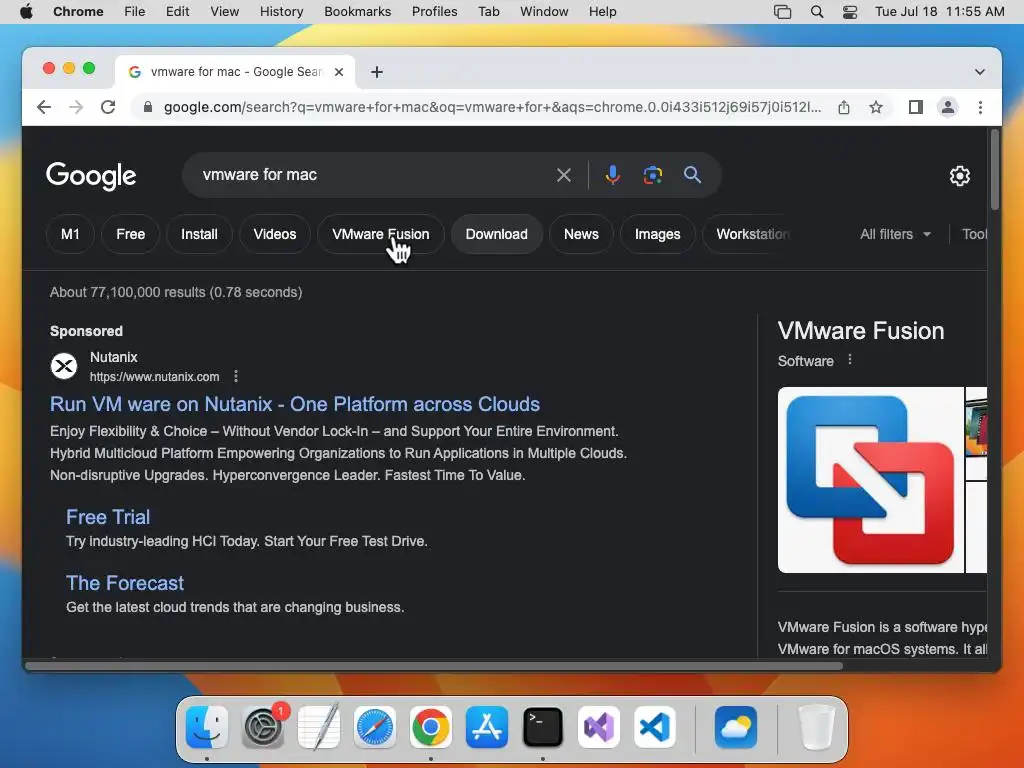Viewport: 1024px width, 768px height.
Task: Expand tab search chevron
Action: point(980,72)
